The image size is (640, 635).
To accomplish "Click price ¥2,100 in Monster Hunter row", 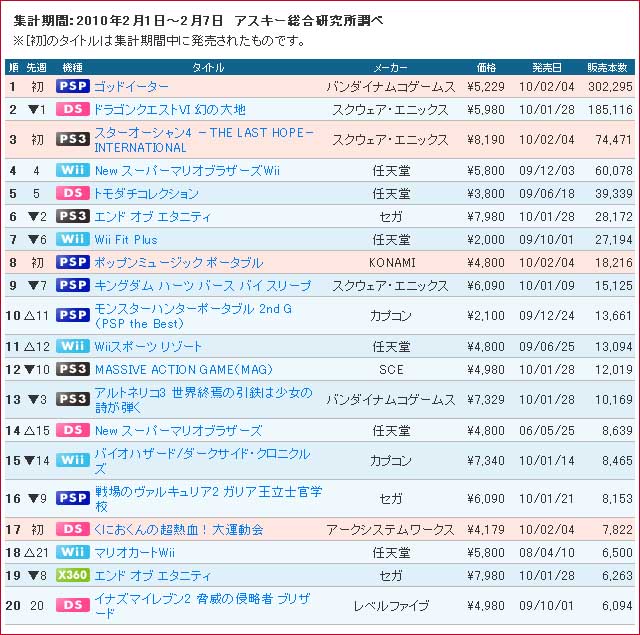I will point(486,315).
